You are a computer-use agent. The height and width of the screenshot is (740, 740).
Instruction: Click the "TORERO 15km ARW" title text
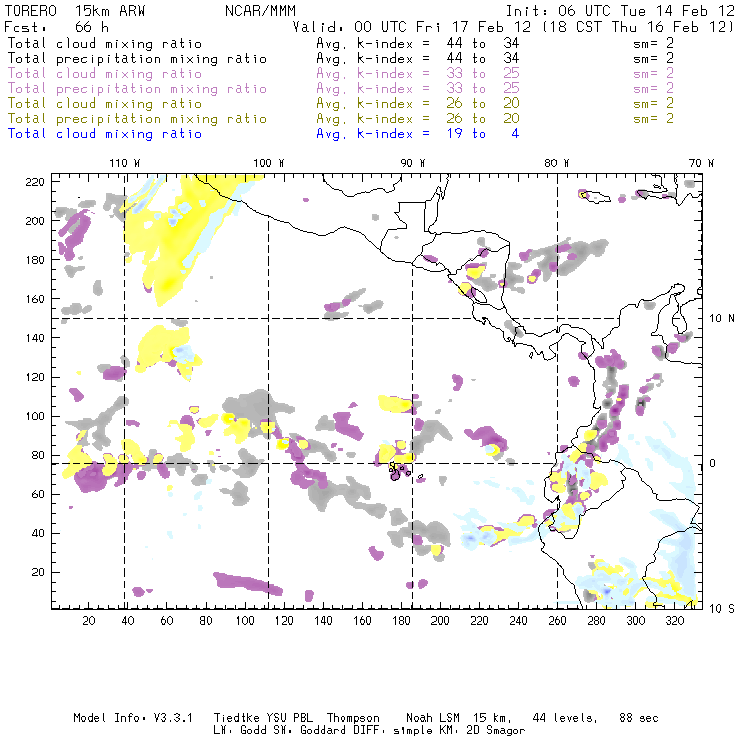point(75,11)
